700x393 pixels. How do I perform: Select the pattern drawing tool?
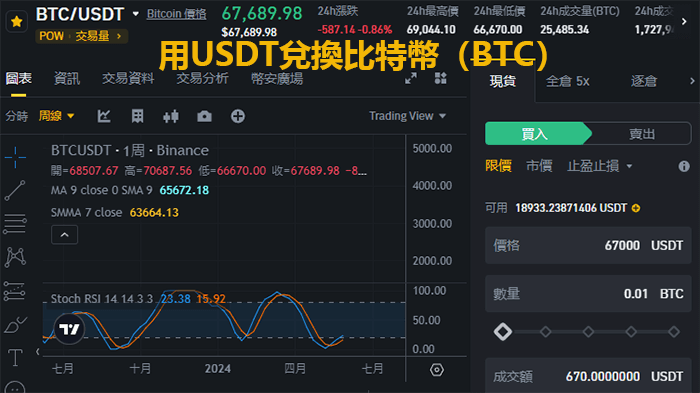click(15, 257)
